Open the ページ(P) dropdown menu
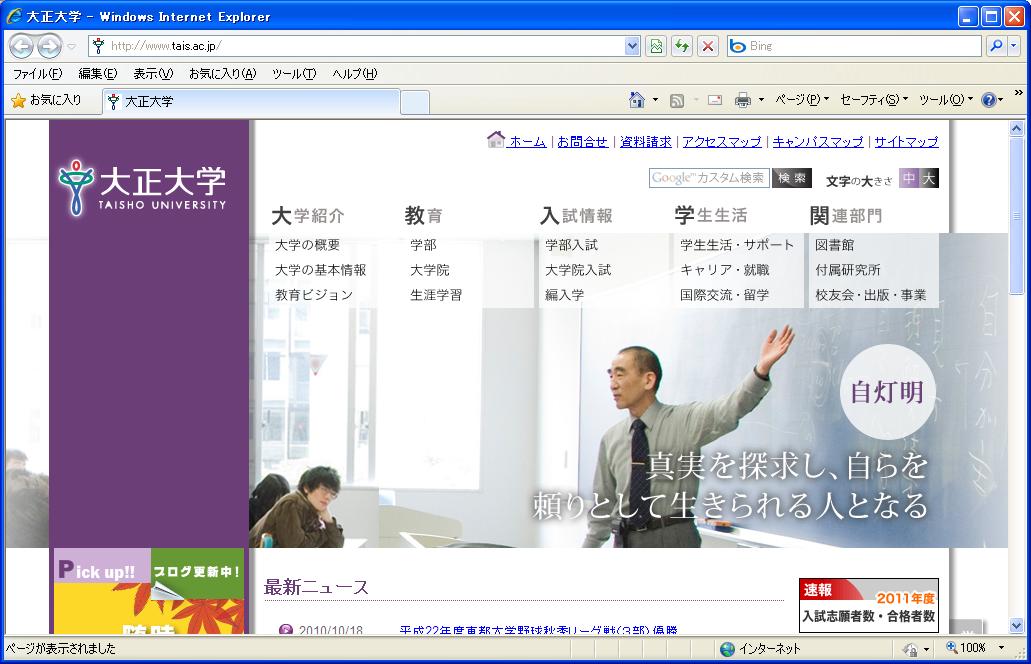The width and height of the screenshot is (1031, 664). (x=802, y=100)
